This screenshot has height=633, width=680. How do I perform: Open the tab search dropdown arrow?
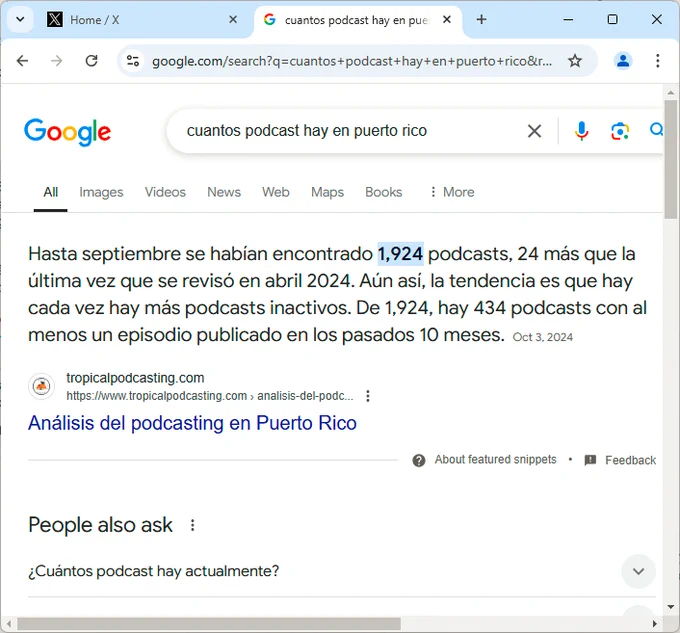pos(20,20)
